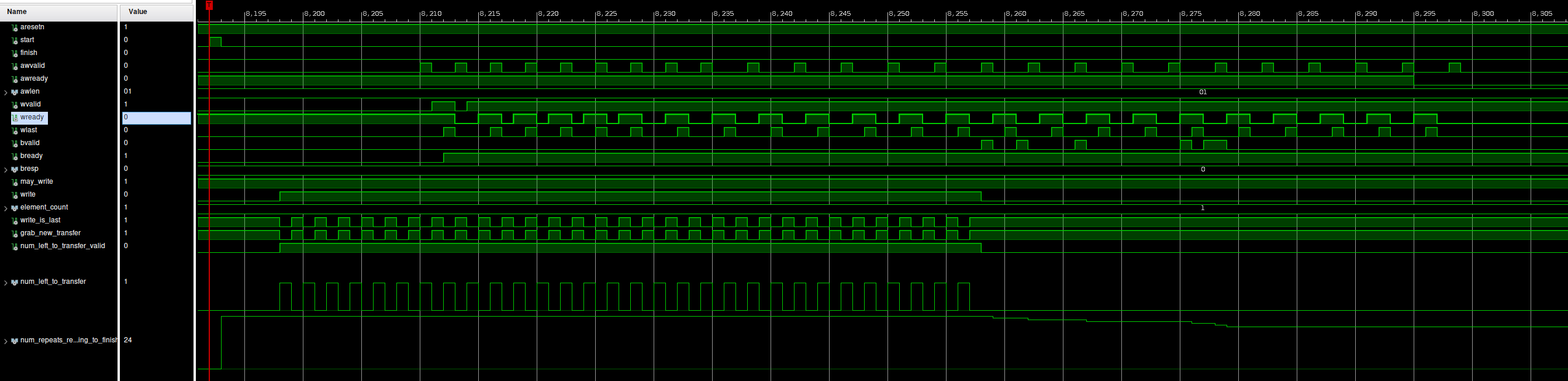The width and height of the screenshot is (1568, 381).
Task: Click the bus icon beside num_repeats_re...ing_to_finish
Action: 15,341
